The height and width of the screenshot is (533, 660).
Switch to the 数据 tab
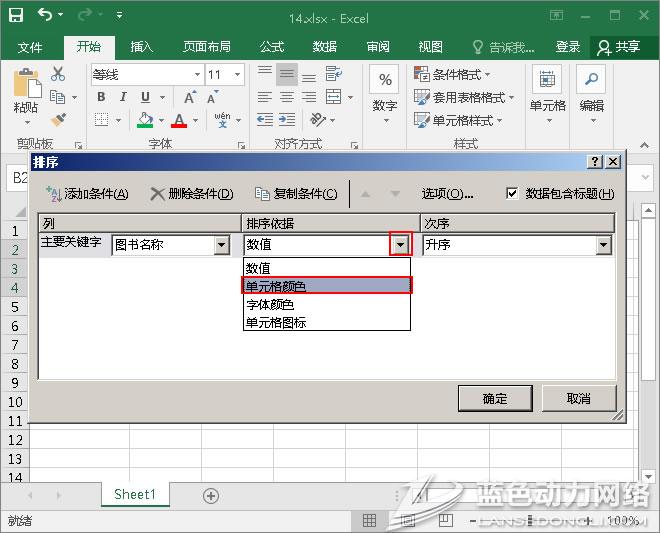pos(325,47)
